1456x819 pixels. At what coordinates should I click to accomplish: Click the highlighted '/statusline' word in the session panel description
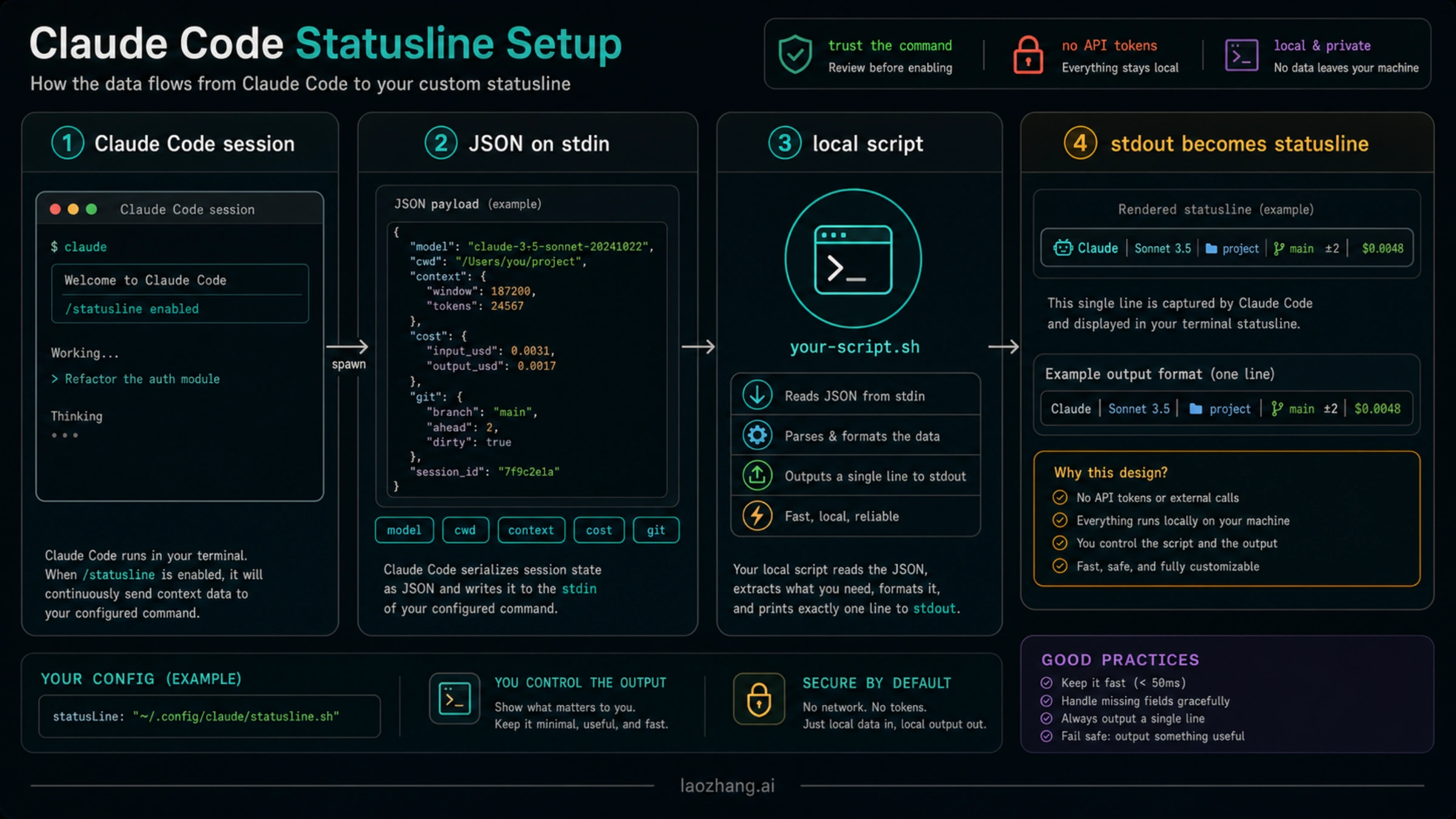119,575
